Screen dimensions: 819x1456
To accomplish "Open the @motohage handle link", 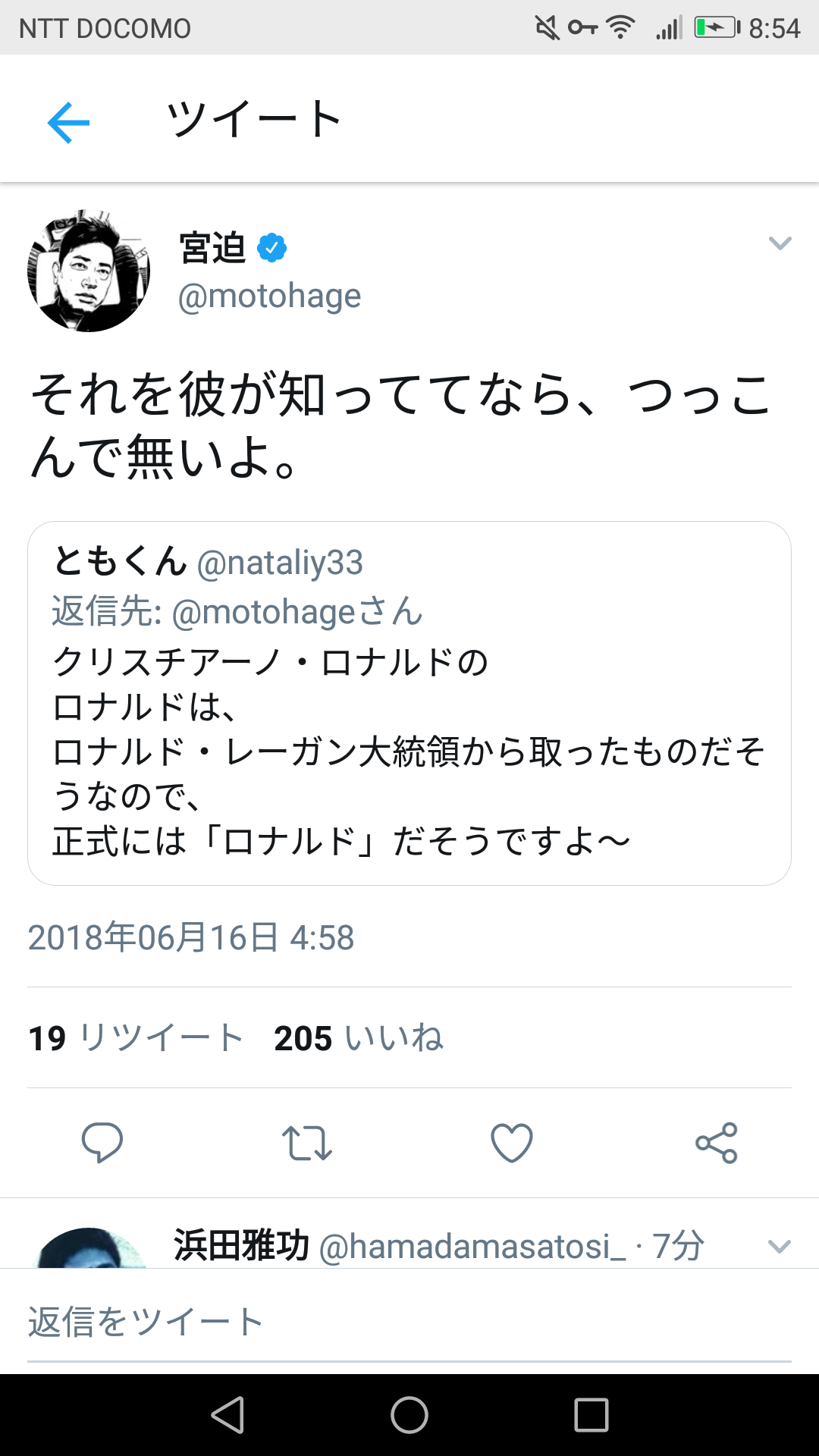I will 269,296.
